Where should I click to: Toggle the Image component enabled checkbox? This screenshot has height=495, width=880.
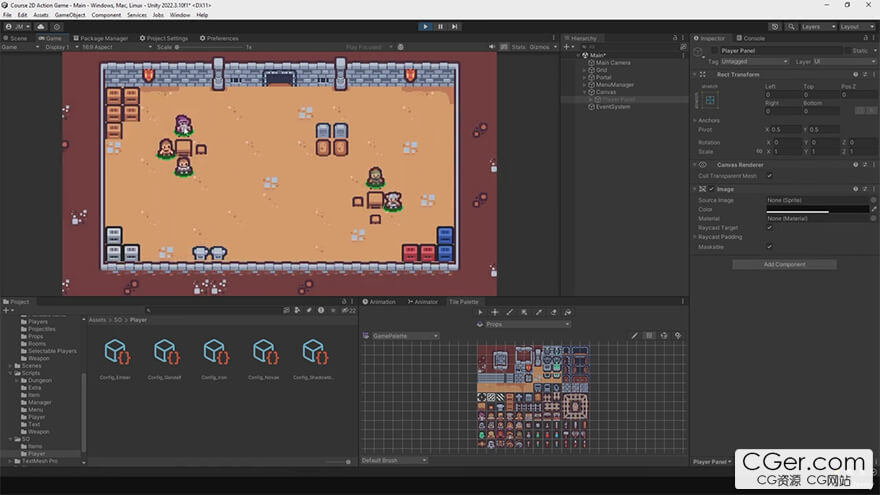[711, 189]
